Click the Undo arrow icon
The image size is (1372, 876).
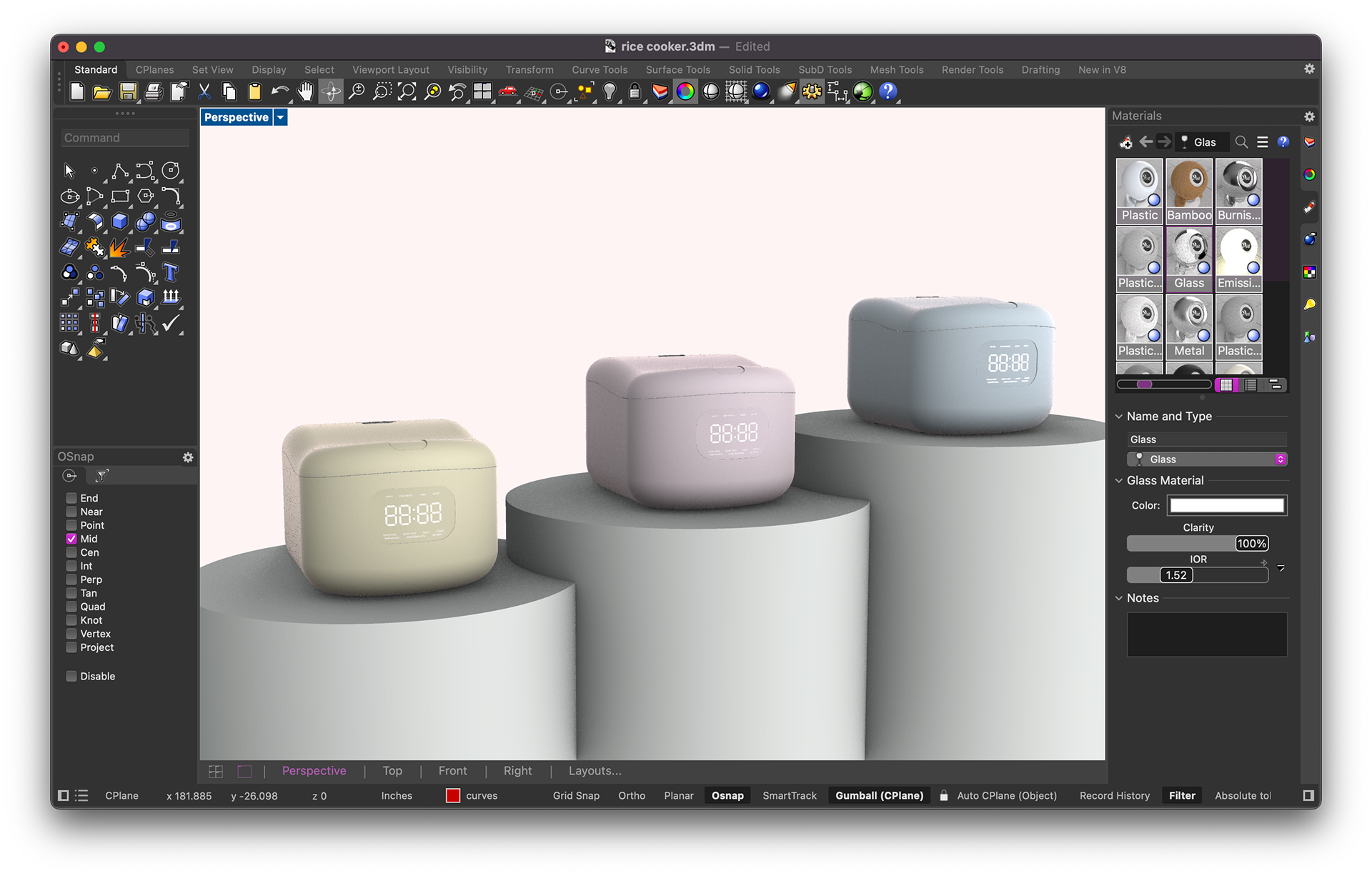coord(279,91)
